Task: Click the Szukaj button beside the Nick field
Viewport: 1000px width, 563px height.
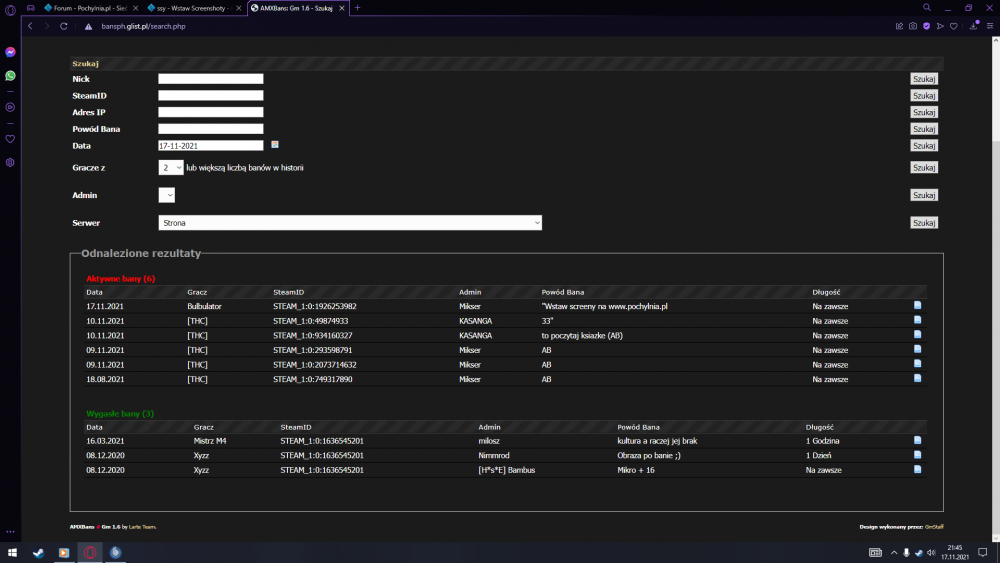Action: coord(923,79)
